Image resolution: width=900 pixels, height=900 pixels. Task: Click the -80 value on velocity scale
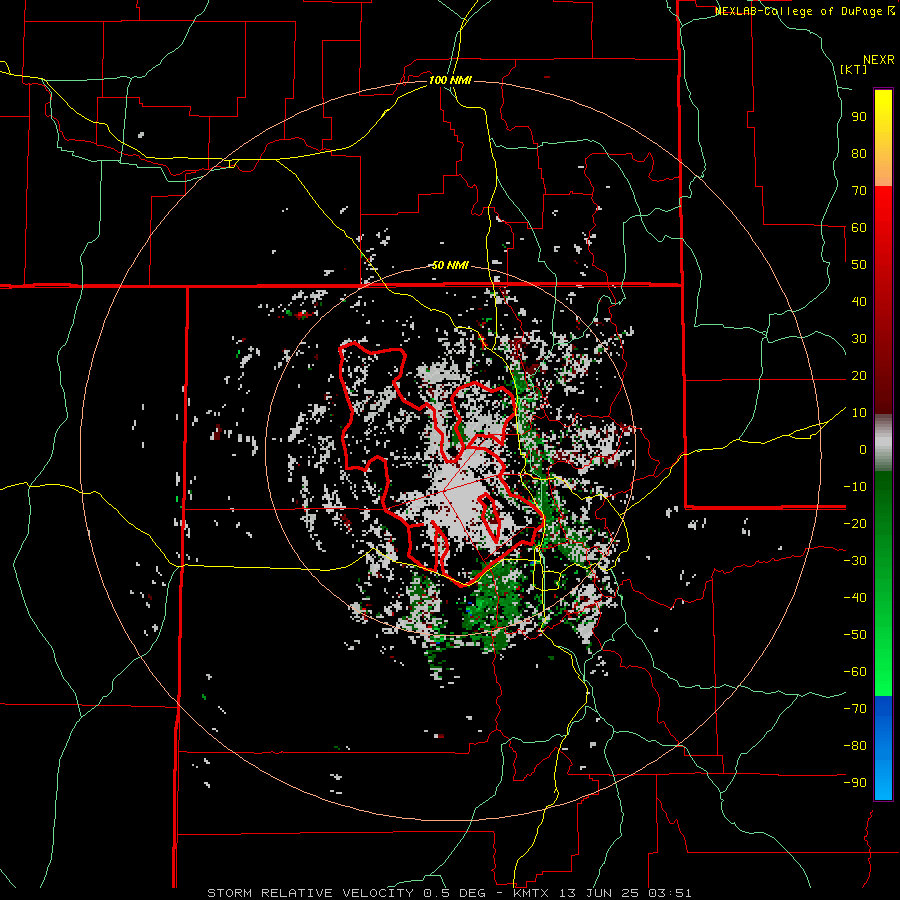click(x=855, y=746)
